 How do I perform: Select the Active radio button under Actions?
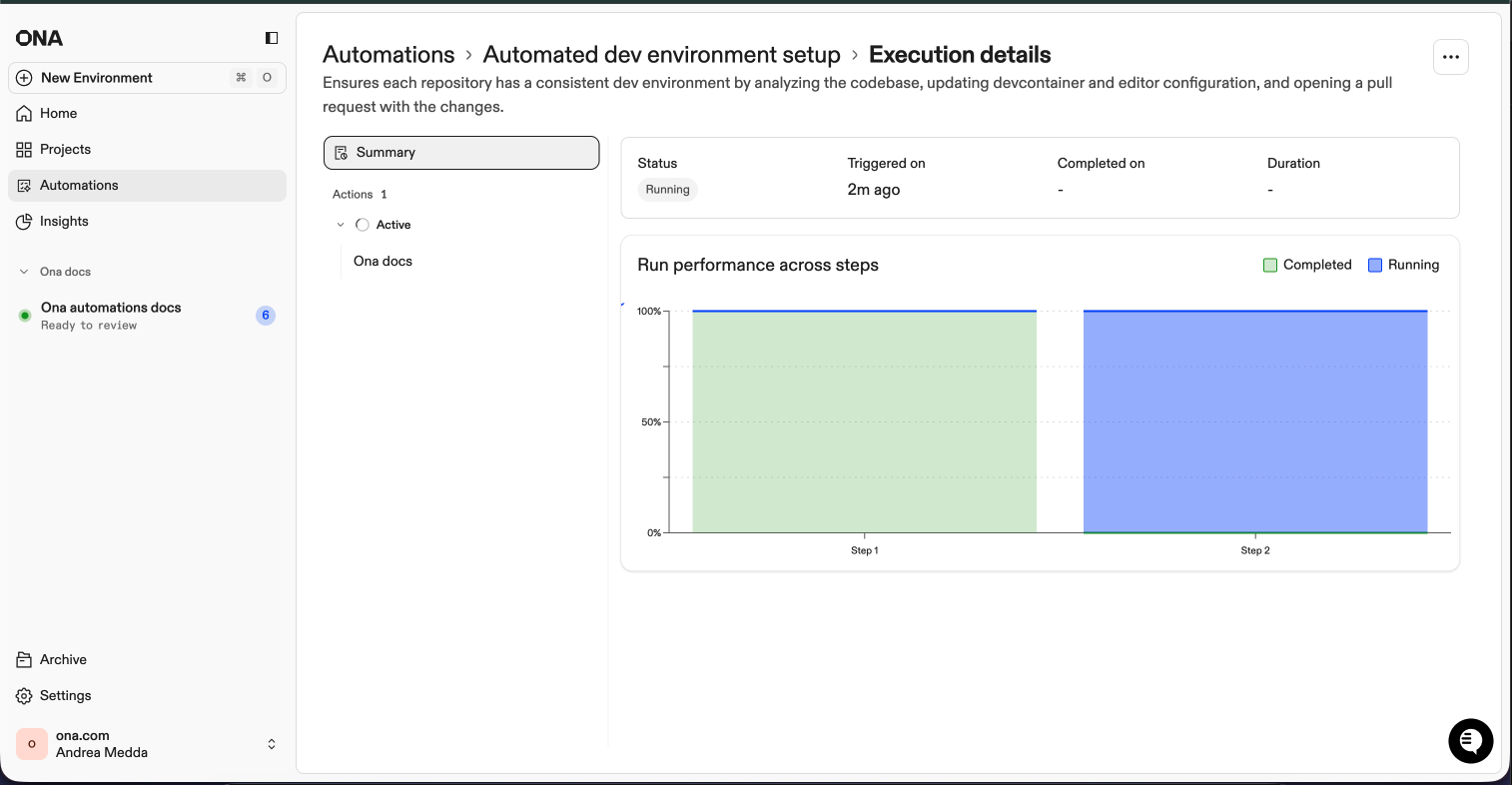point(362,224)
